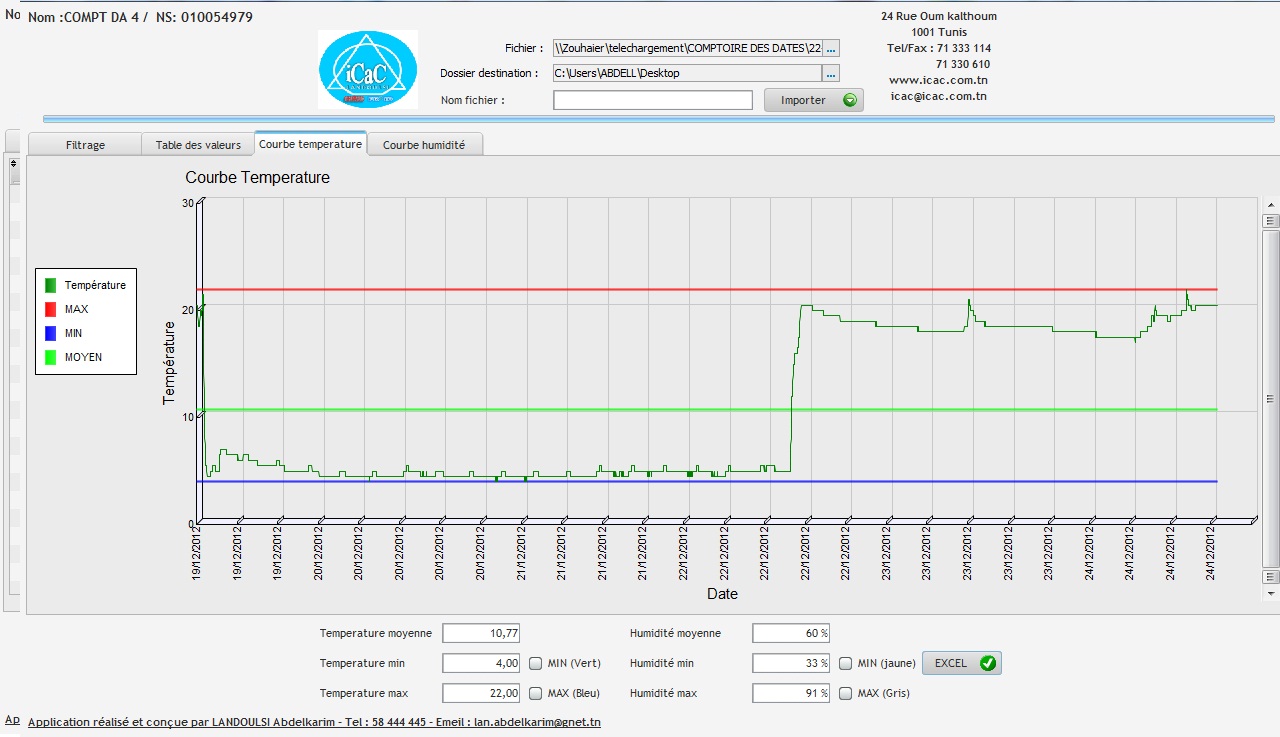1280x737 pixels.
Task: Enable the MIN (Vert) checkbox
Action: click(x=536, y=663)
